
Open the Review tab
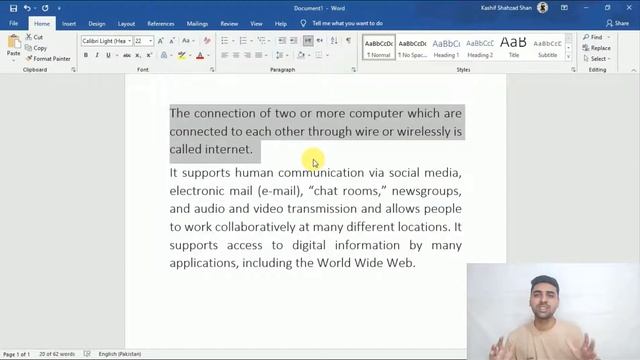click(x=229, y=24)
